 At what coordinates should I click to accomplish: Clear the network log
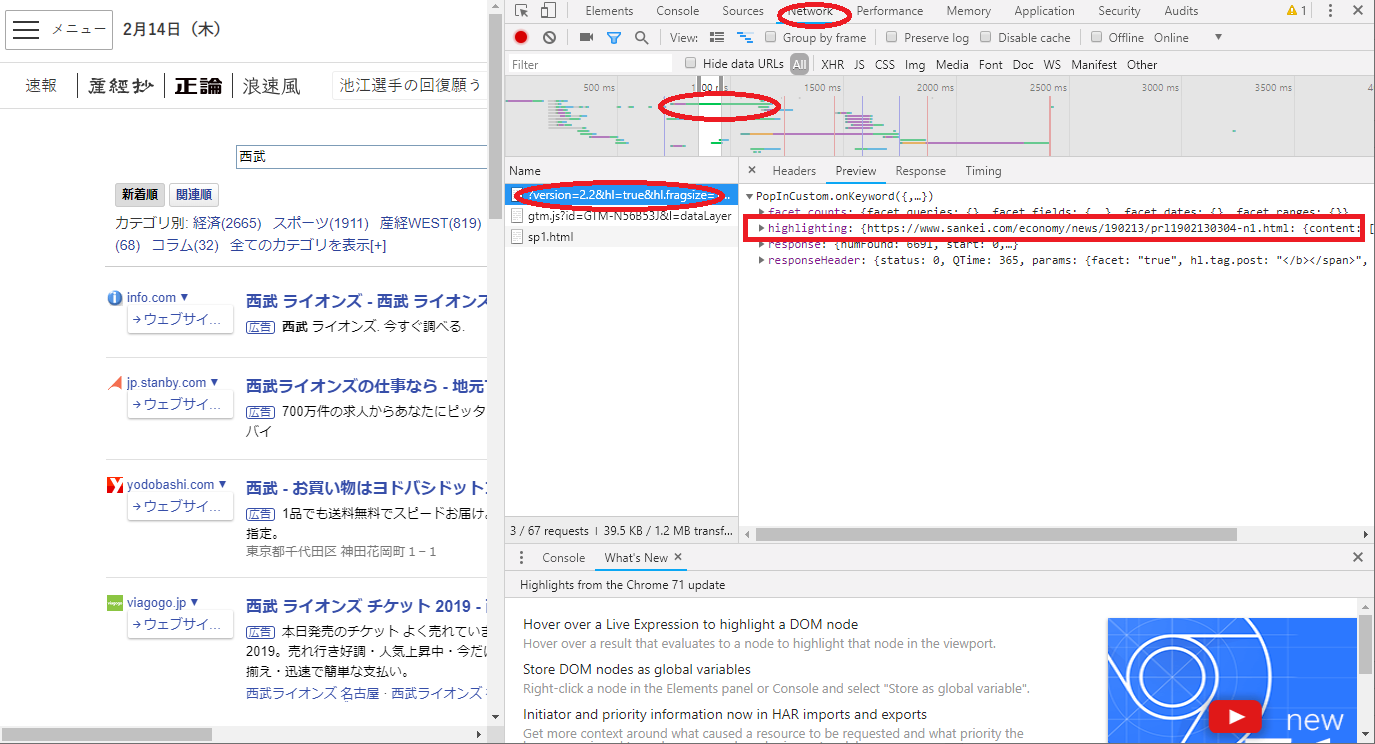click(x=549, y=38)
